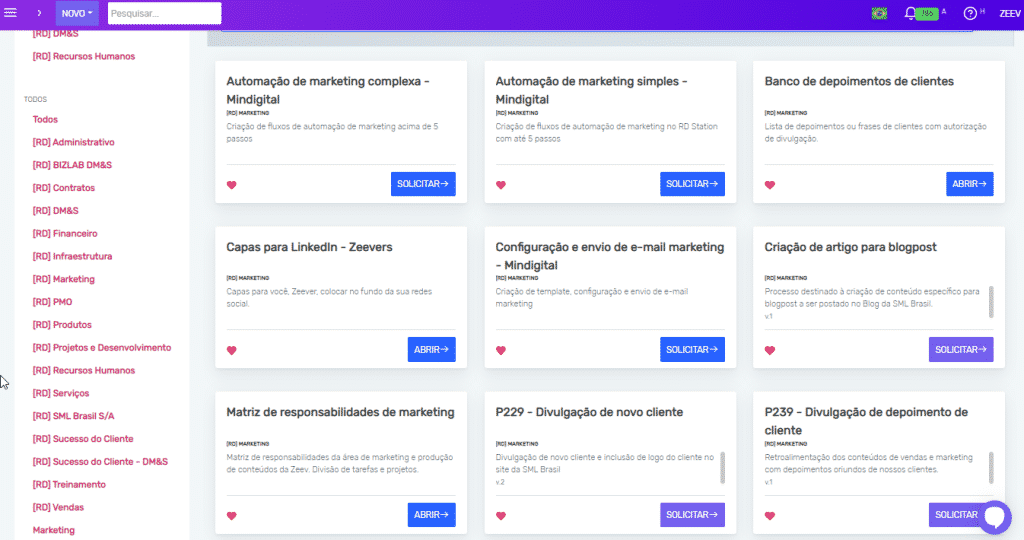Select [RD] SML Brasil S/A category
1024x540 pixels.
[x=73, y=416]
